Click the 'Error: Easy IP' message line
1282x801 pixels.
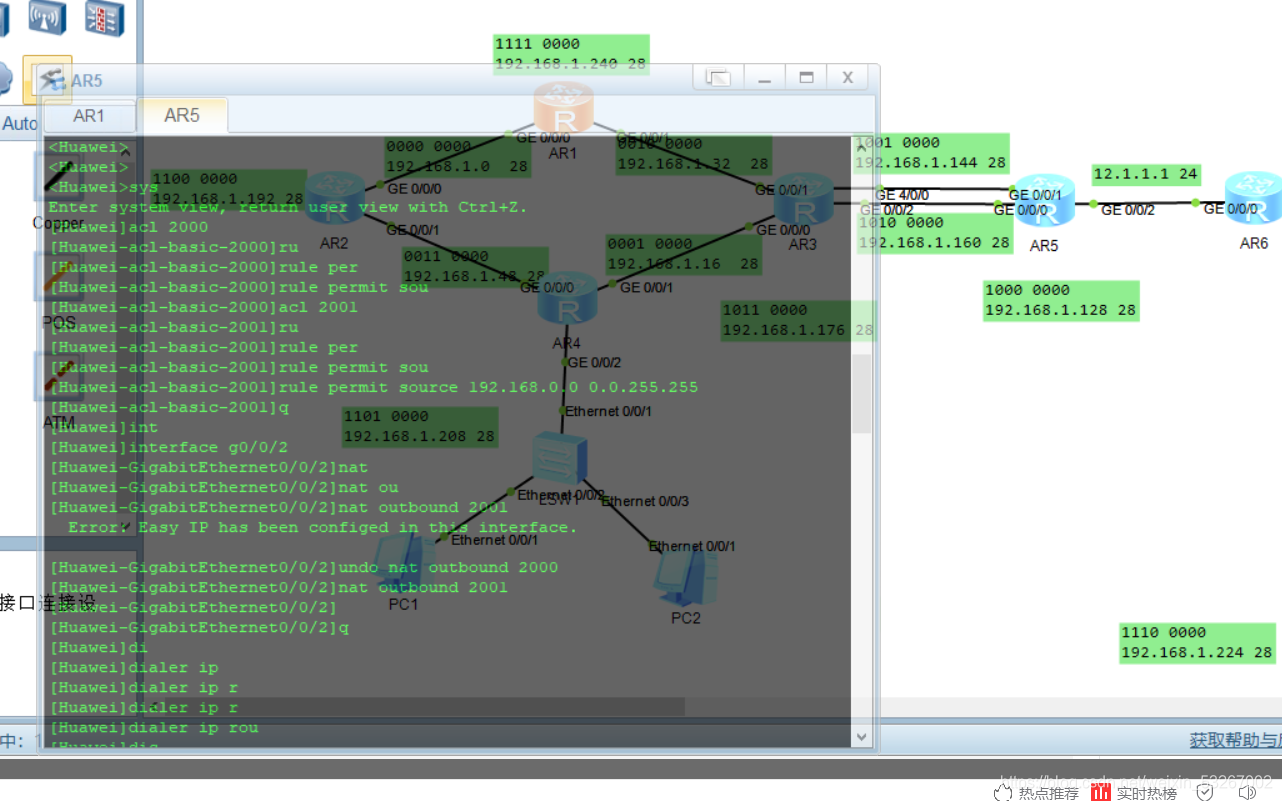click(x=323, y=527)
